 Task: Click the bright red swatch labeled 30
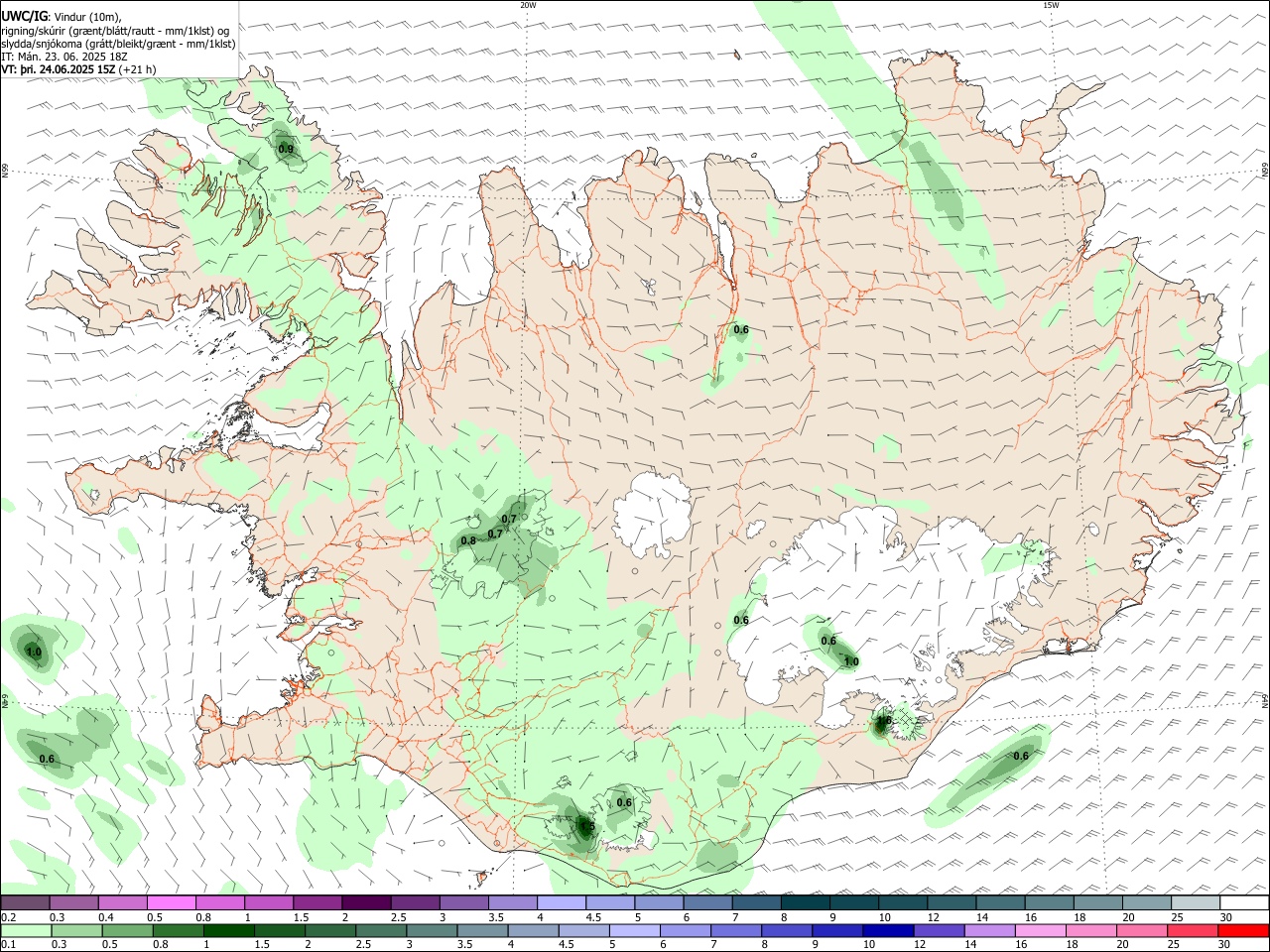coord(1243,930)
